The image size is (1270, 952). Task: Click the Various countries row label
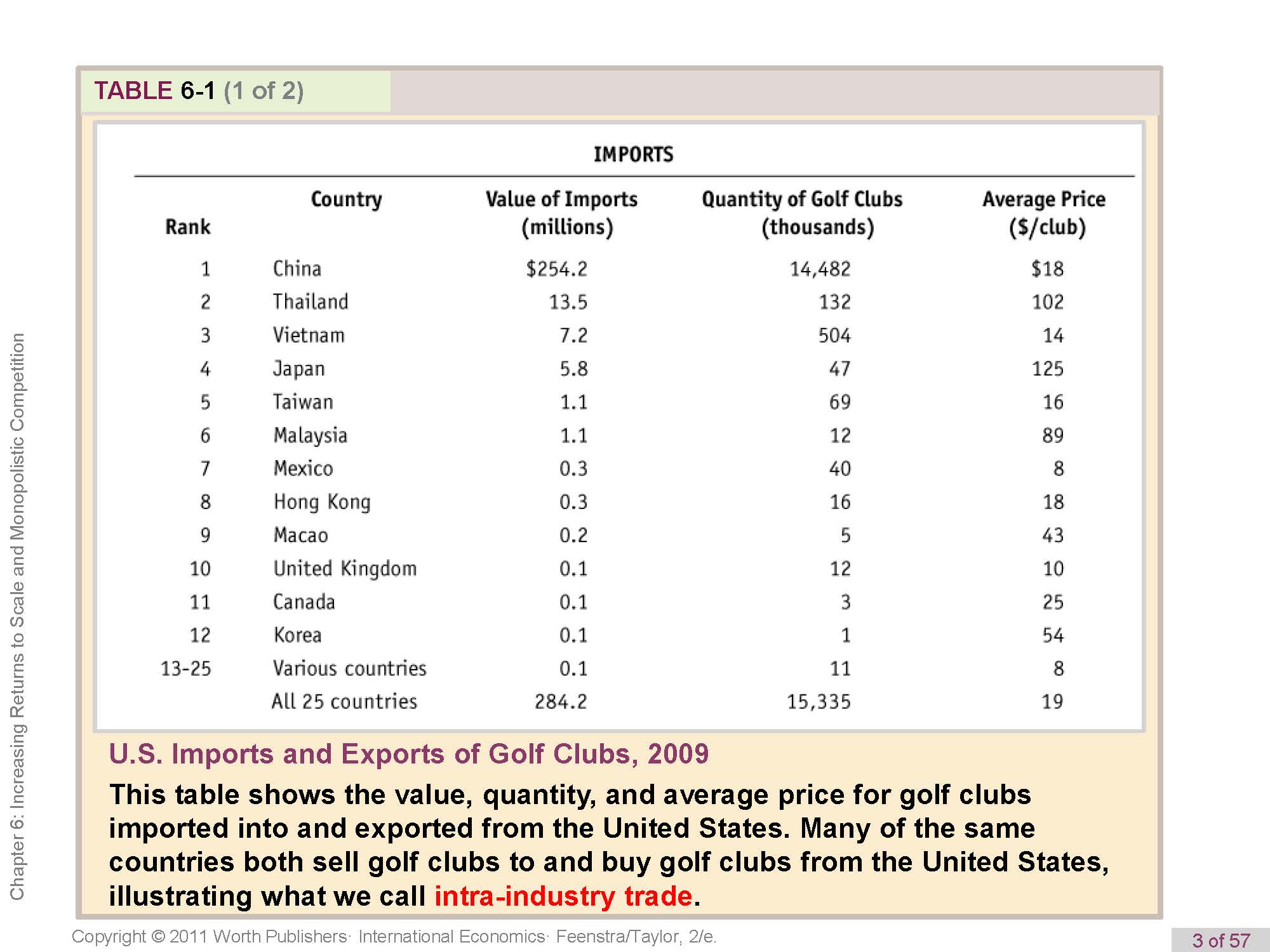pyautogui.click(x=349, y=668)
